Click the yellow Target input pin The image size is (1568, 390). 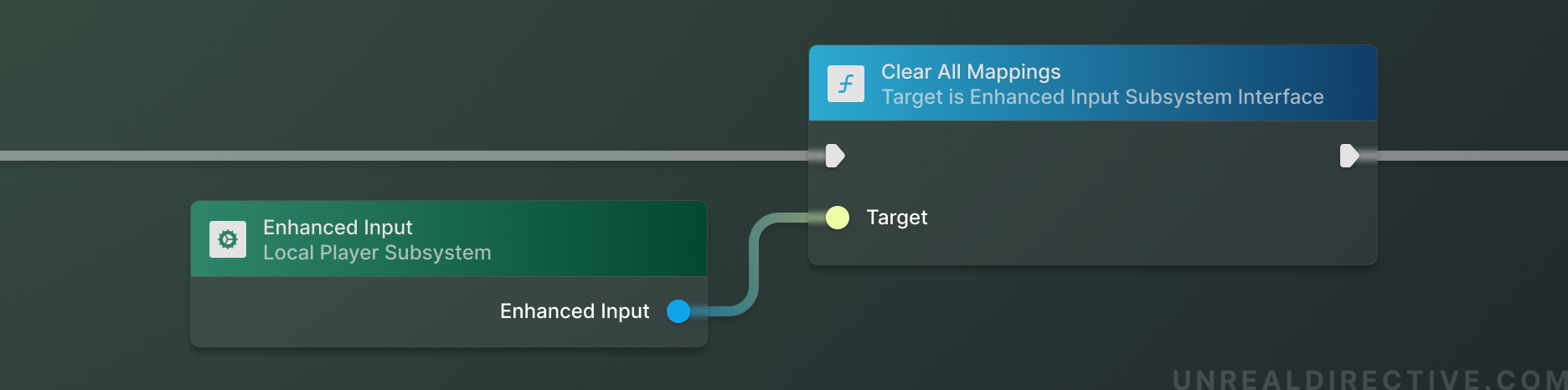(838, 218)
